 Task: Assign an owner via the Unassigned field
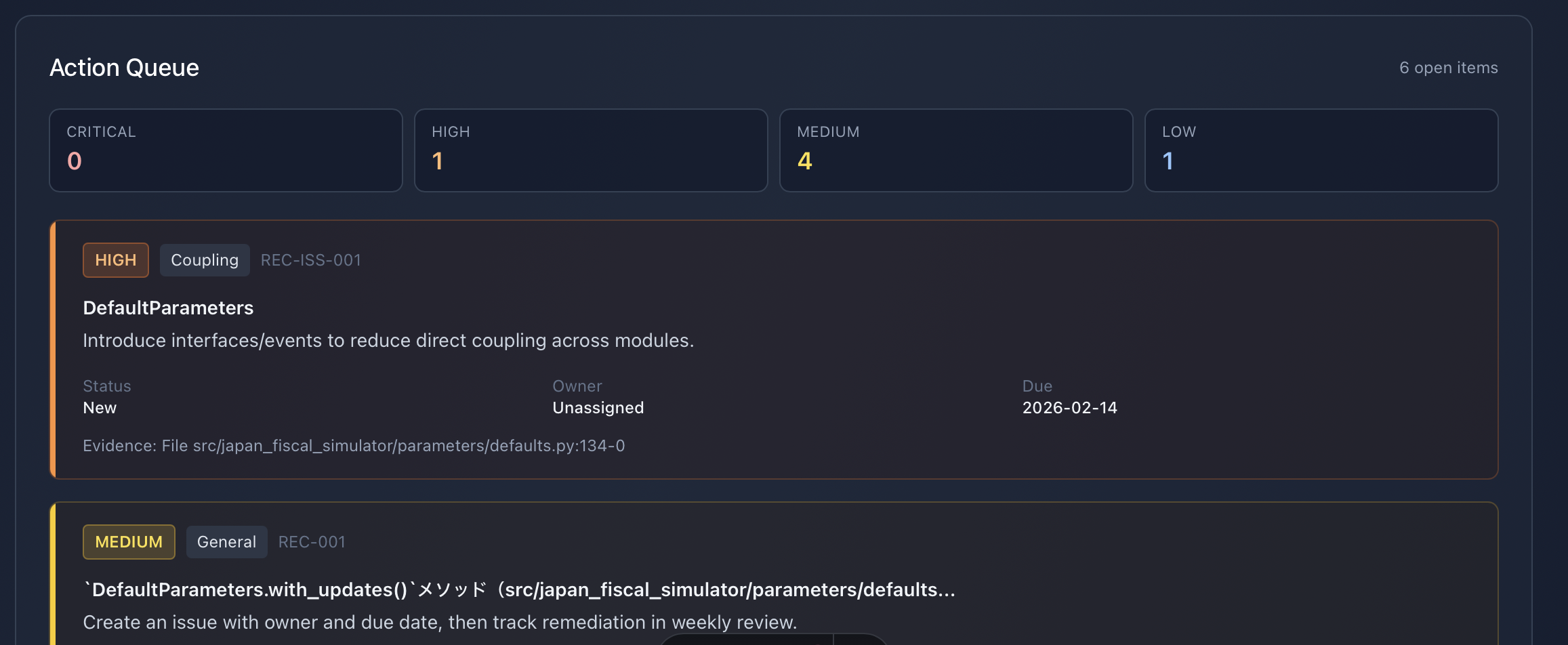(x=598, y=407)
